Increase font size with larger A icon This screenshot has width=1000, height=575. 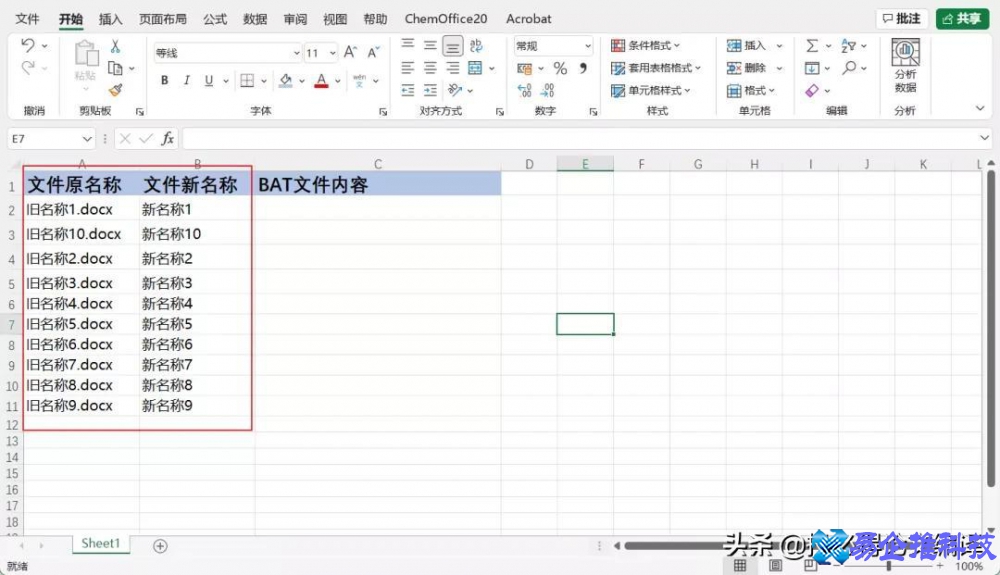(x=350, y=52)
